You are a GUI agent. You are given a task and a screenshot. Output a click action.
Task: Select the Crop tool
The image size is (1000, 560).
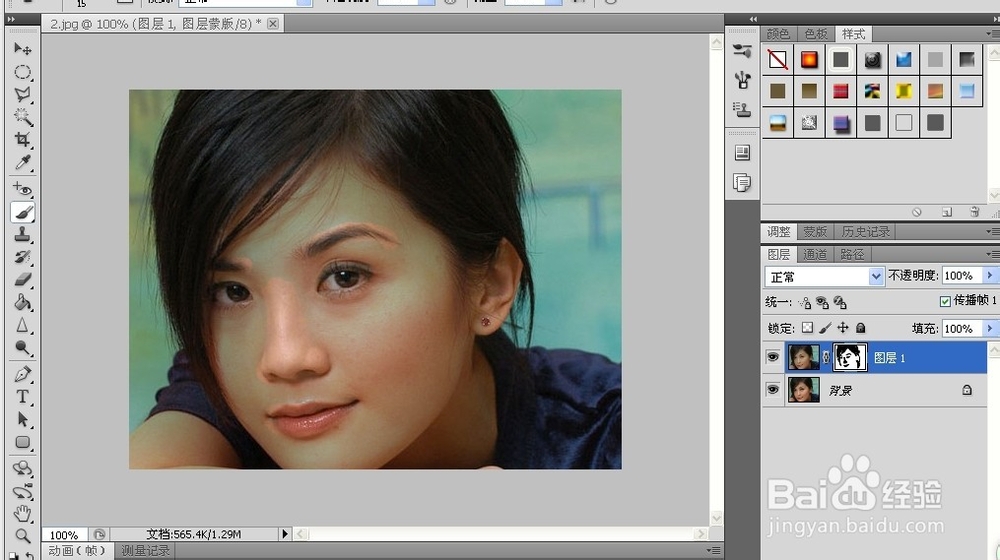click(x=22, y=140)
